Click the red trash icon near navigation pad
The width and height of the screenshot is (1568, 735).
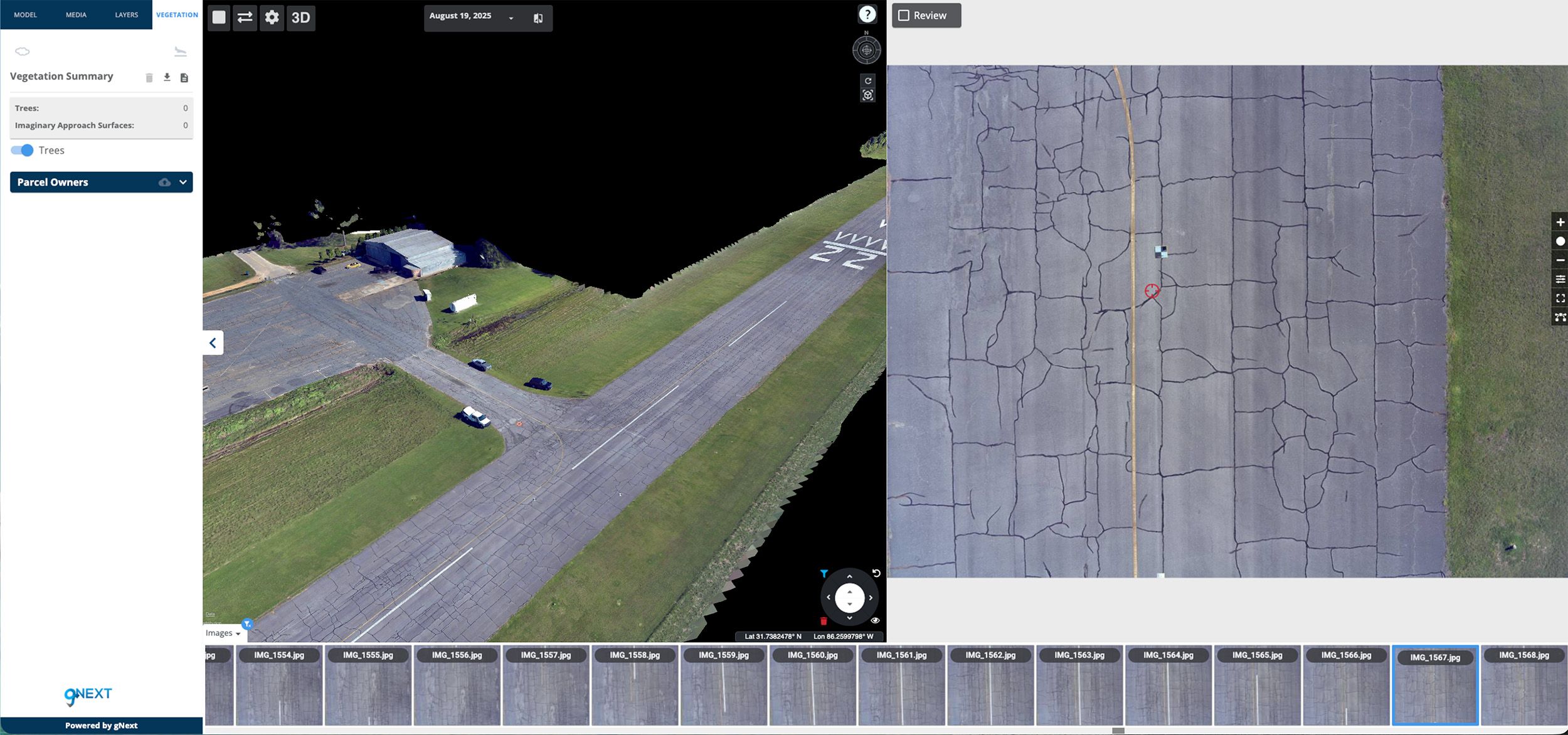click(824, 621)
